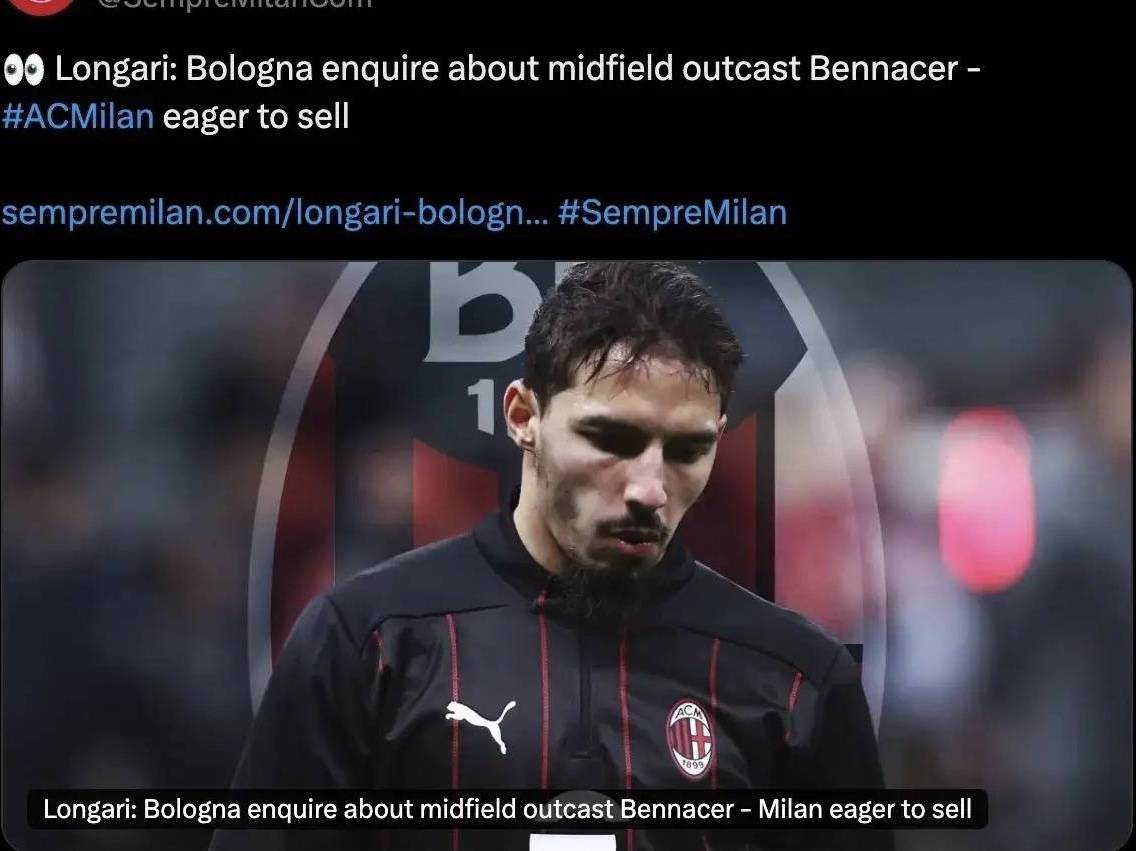Click the large B of Bologna crest
1136x851 pixels.
point(478,312)
